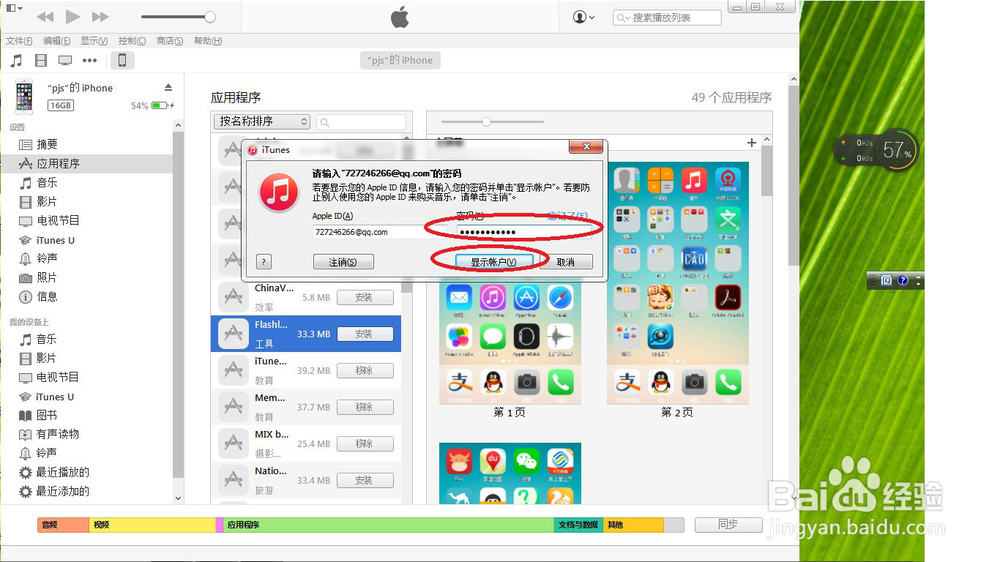Click the app list search box
The width and height of the screenshot is (1000, 562).
pos(362,122)
